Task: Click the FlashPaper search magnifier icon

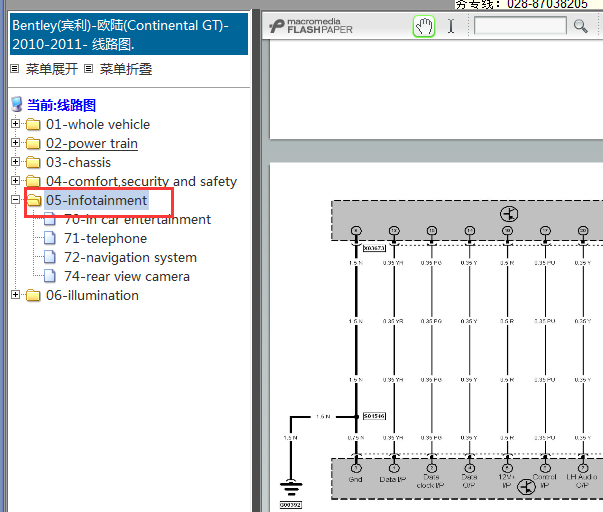Action: click(x=580, y=26)
